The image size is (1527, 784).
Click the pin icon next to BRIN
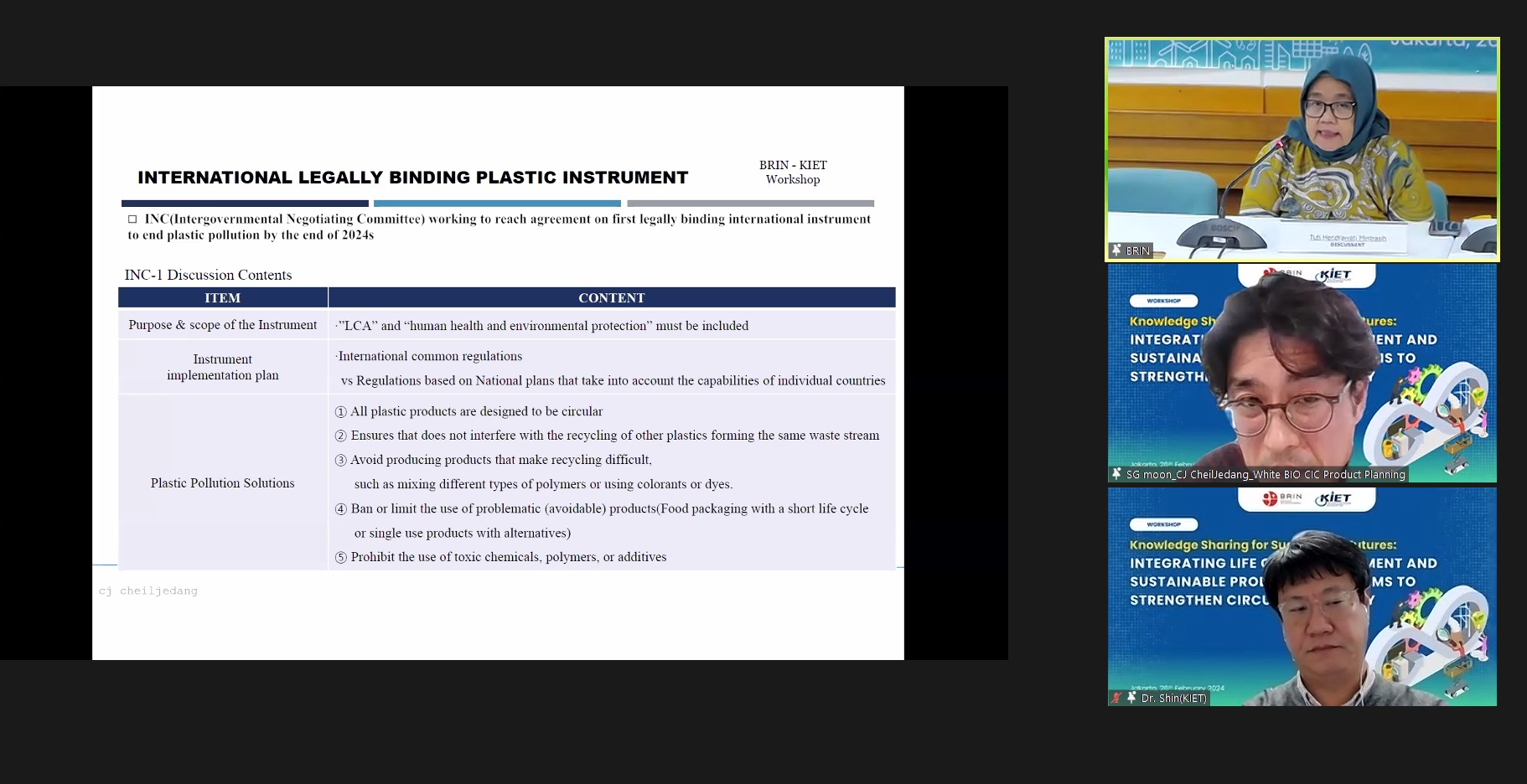click(x=1115, y=250)
